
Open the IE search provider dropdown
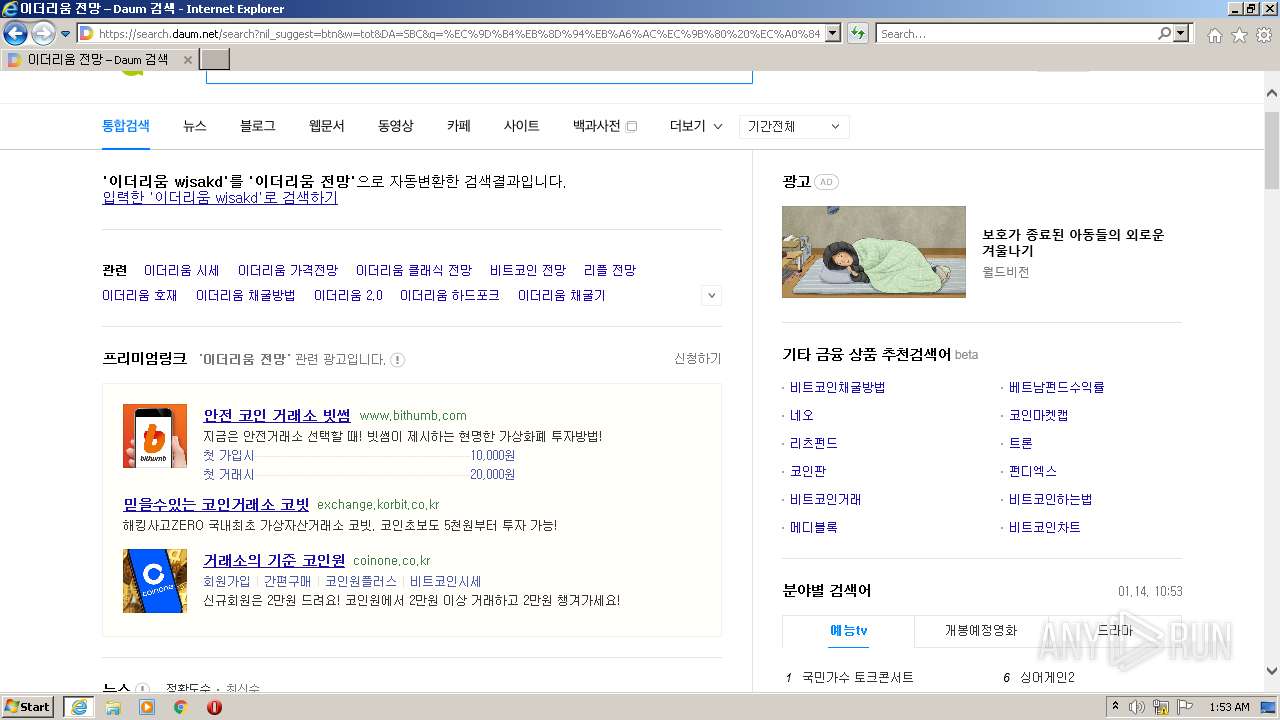coord(1183,33)
